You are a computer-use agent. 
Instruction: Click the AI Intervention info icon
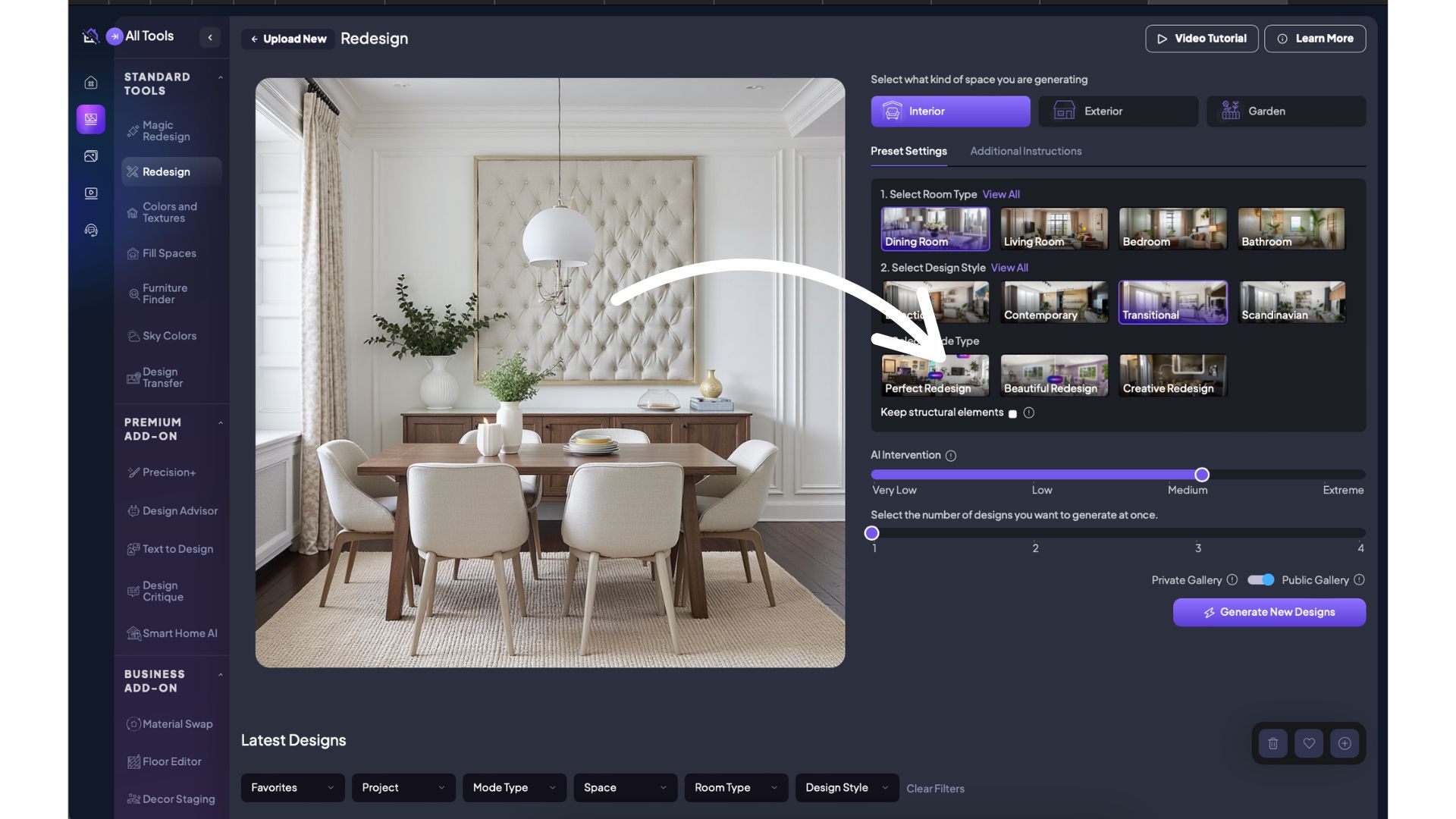pyautogui.click(x=951, y=456)
